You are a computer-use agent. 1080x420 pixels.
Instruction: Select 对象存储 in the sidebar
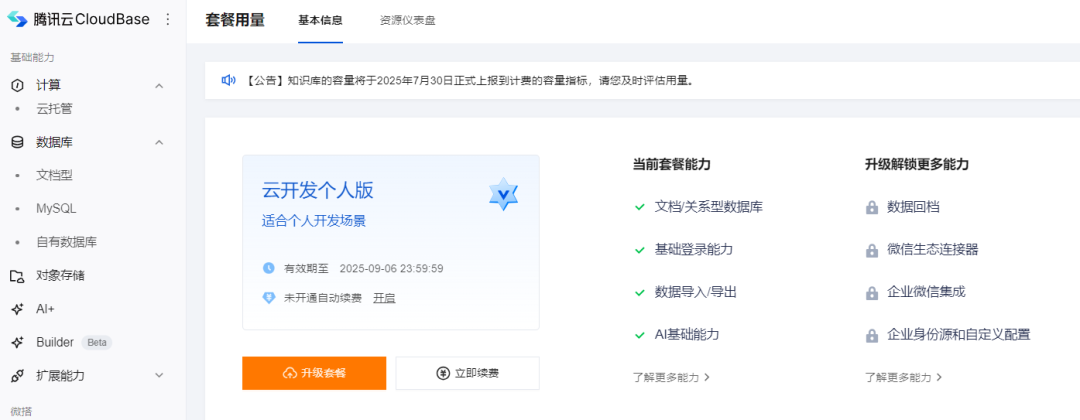click(x=61, y=275)
